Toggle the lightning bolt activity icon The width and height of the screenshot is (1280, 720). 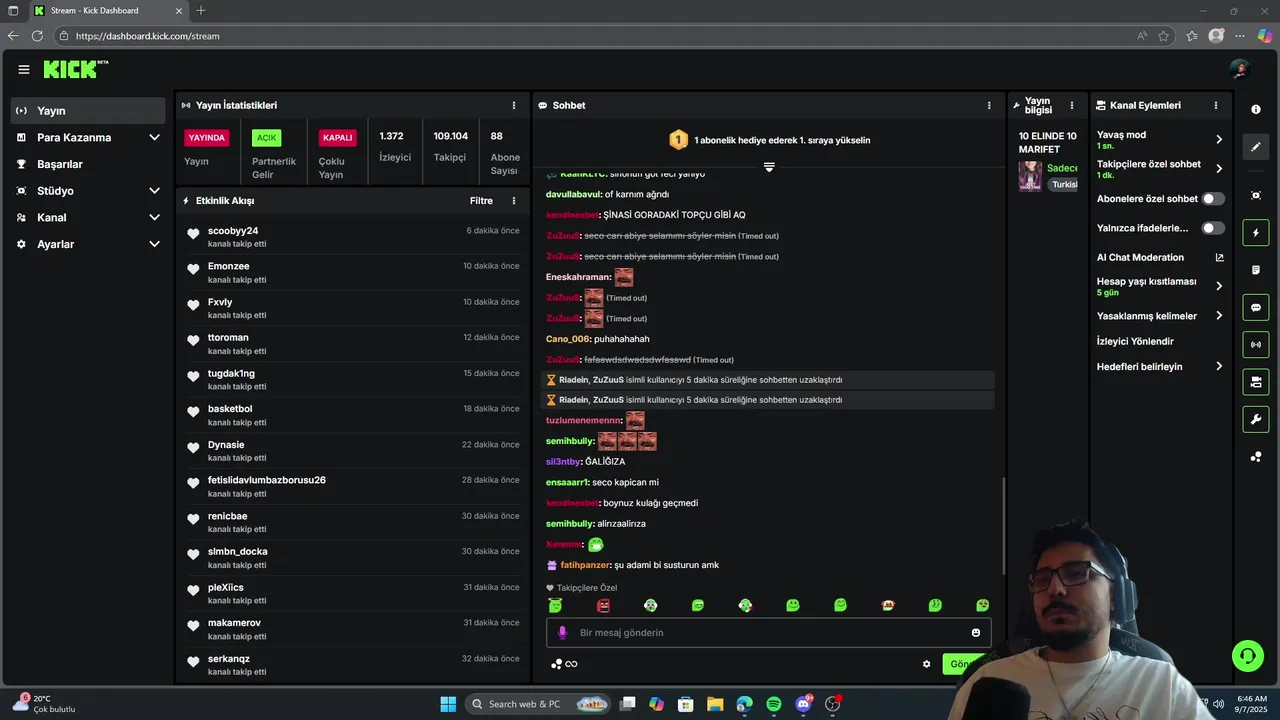click(x=1256, y=233)
